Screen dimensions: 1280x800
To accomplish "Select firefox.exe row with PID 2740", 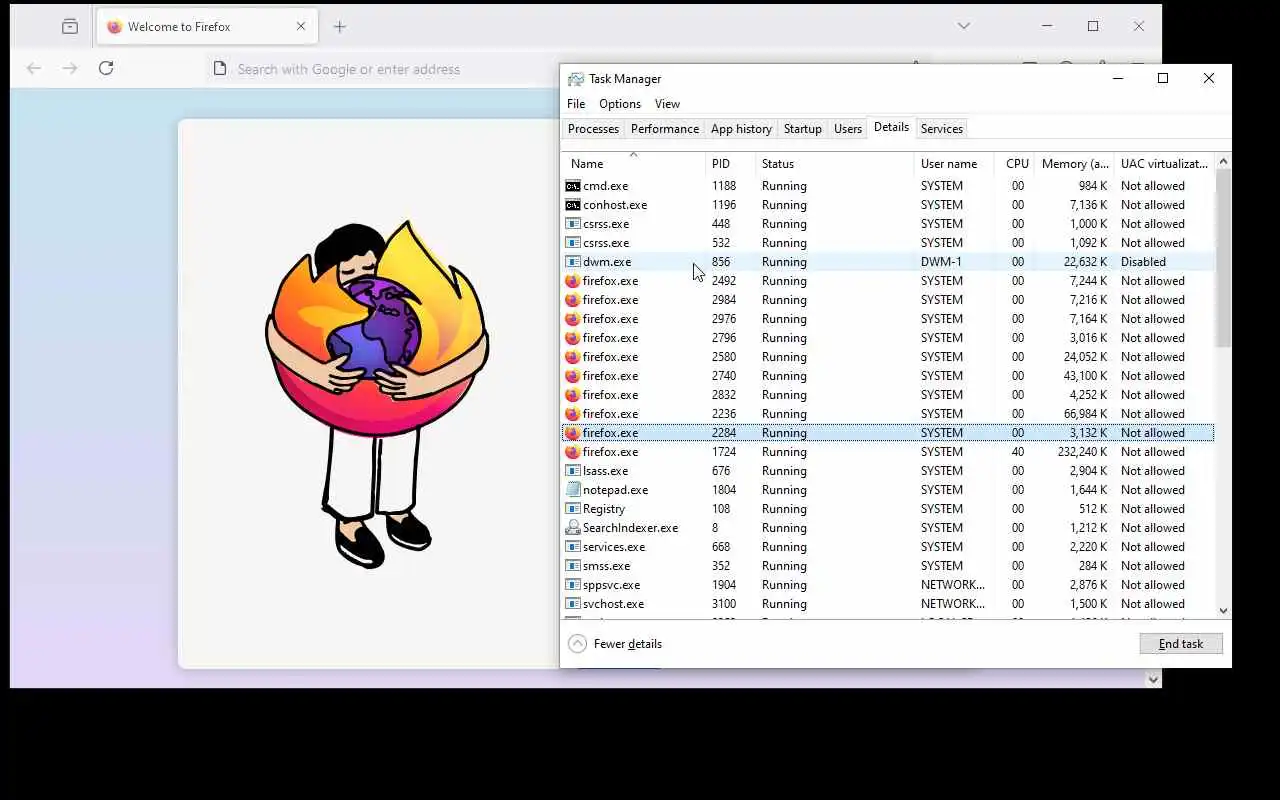I will [888, 376].
